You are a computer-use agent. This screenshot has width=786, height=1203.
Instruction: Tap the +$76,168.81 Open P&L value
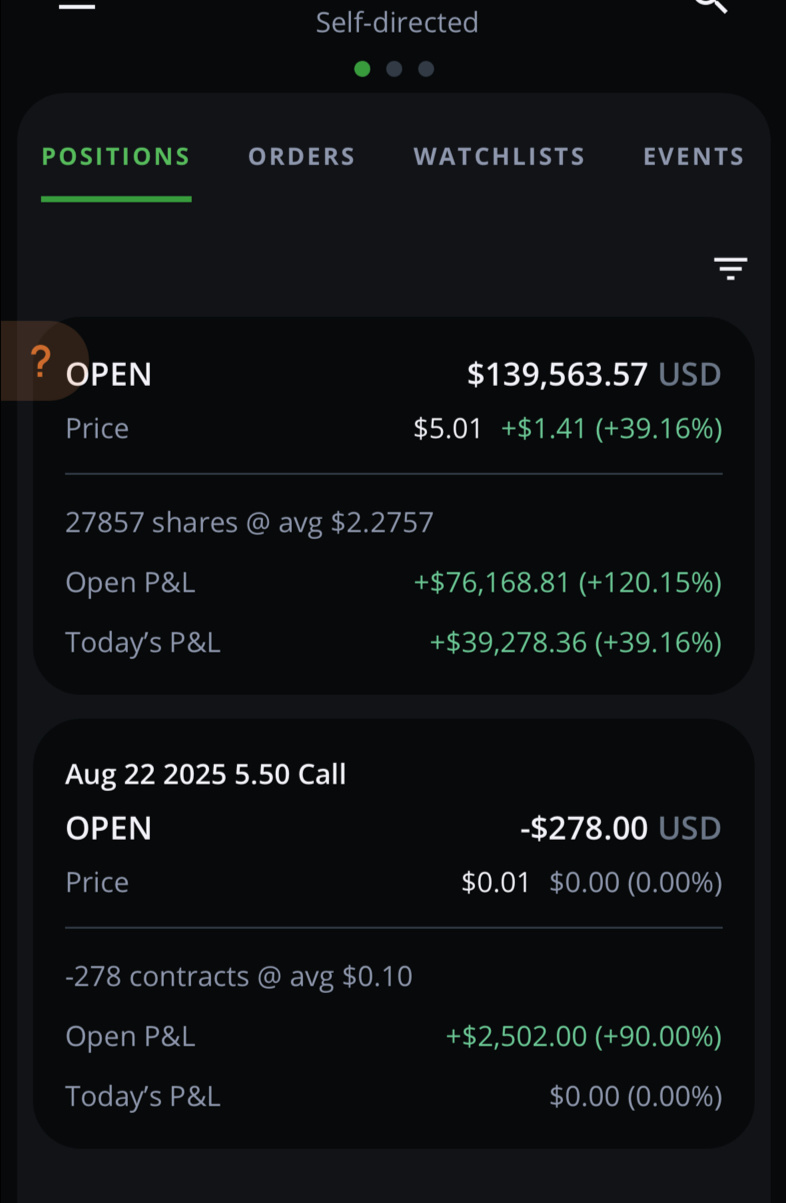pyautogui.click(x=568, y=582)
